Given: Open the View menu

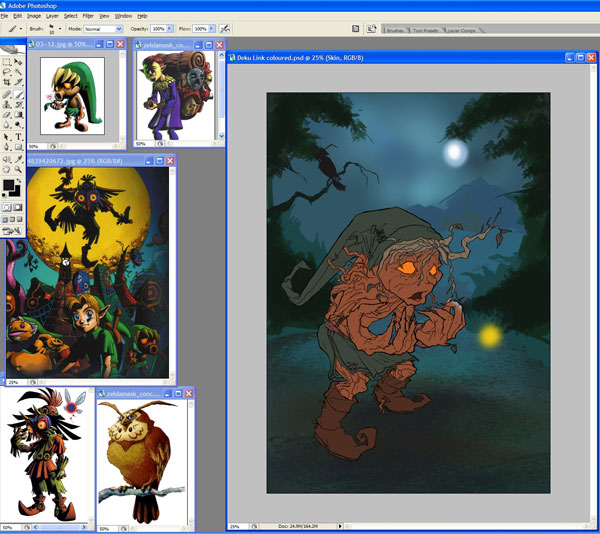Looking at the screenshot, I should 104,16.
